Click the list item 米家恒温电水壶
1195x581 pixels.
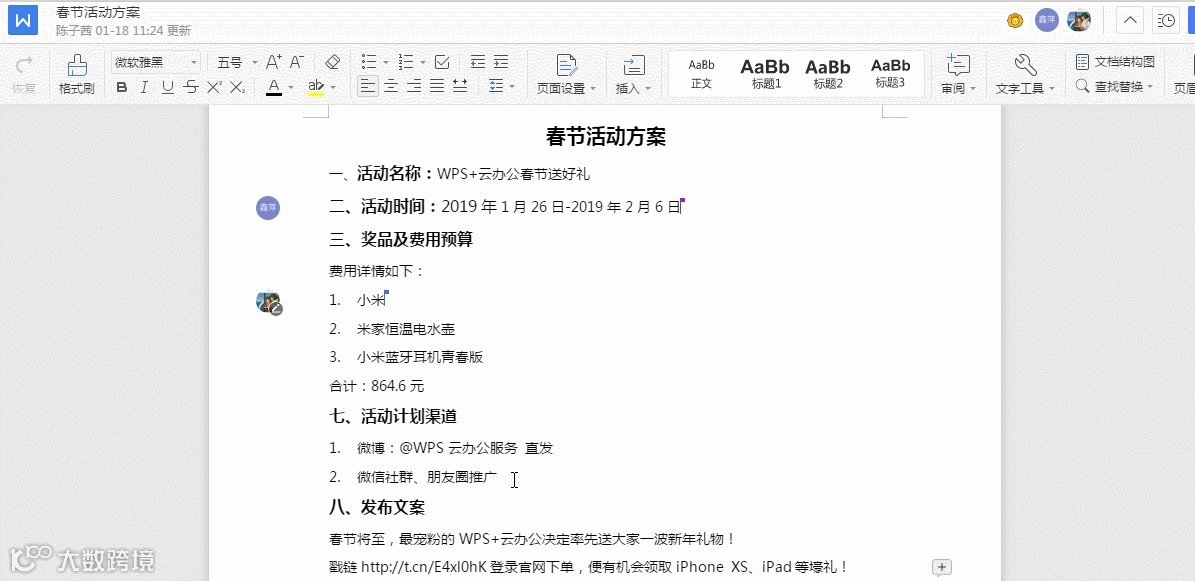(x=405, y=329)
